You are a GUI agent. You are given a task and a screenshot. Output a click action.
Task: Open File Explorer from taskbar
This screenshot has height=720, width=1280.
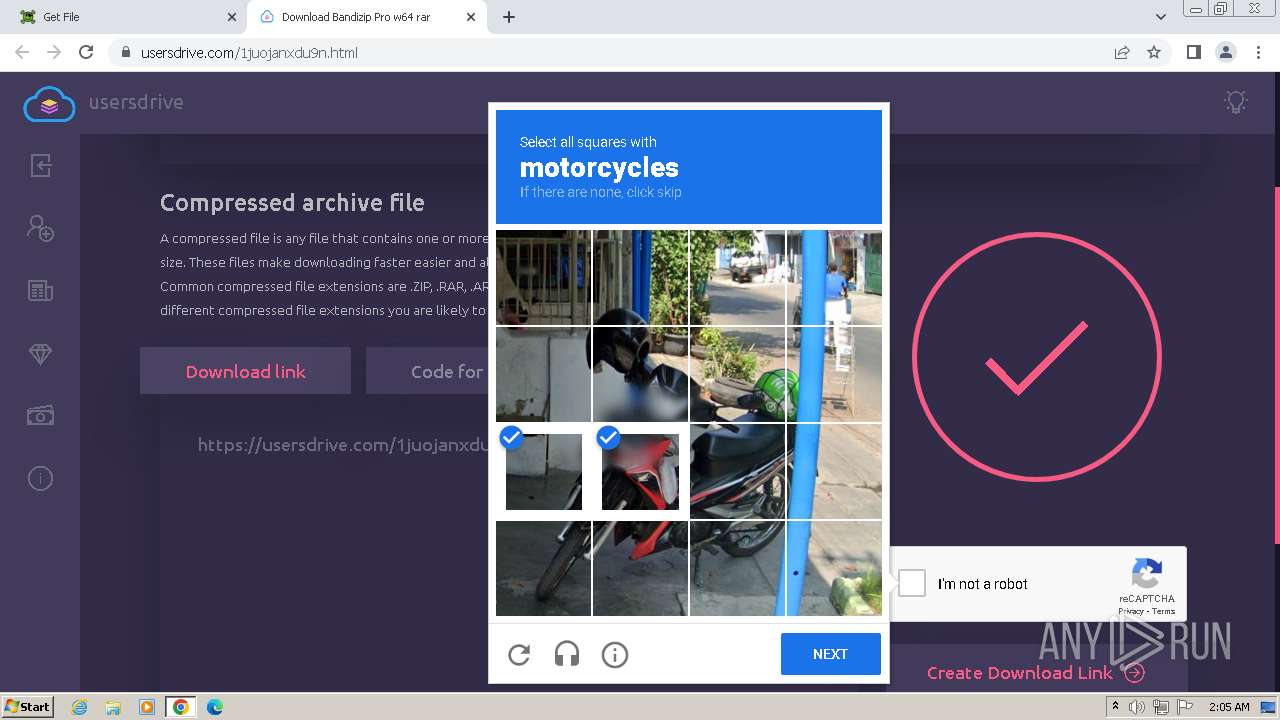pos(113,707)
